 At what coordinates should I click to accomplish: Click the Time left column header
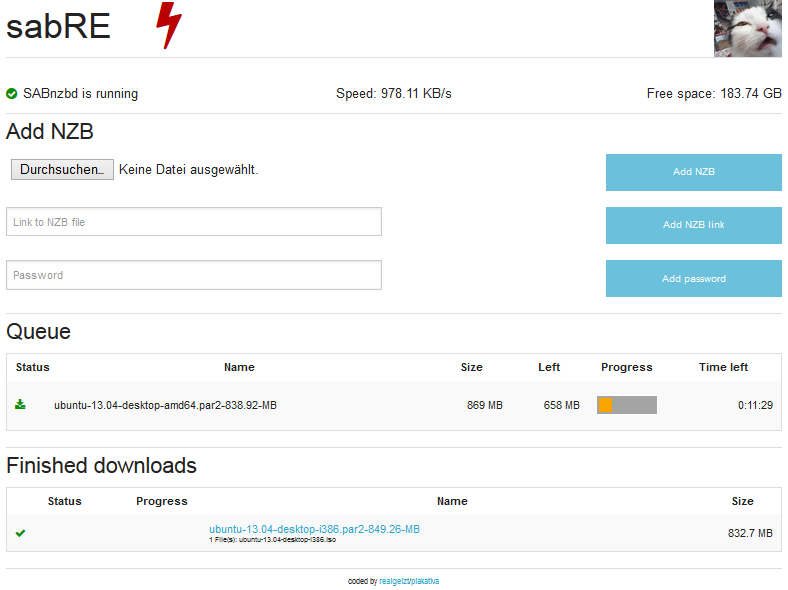click(723, 367)
